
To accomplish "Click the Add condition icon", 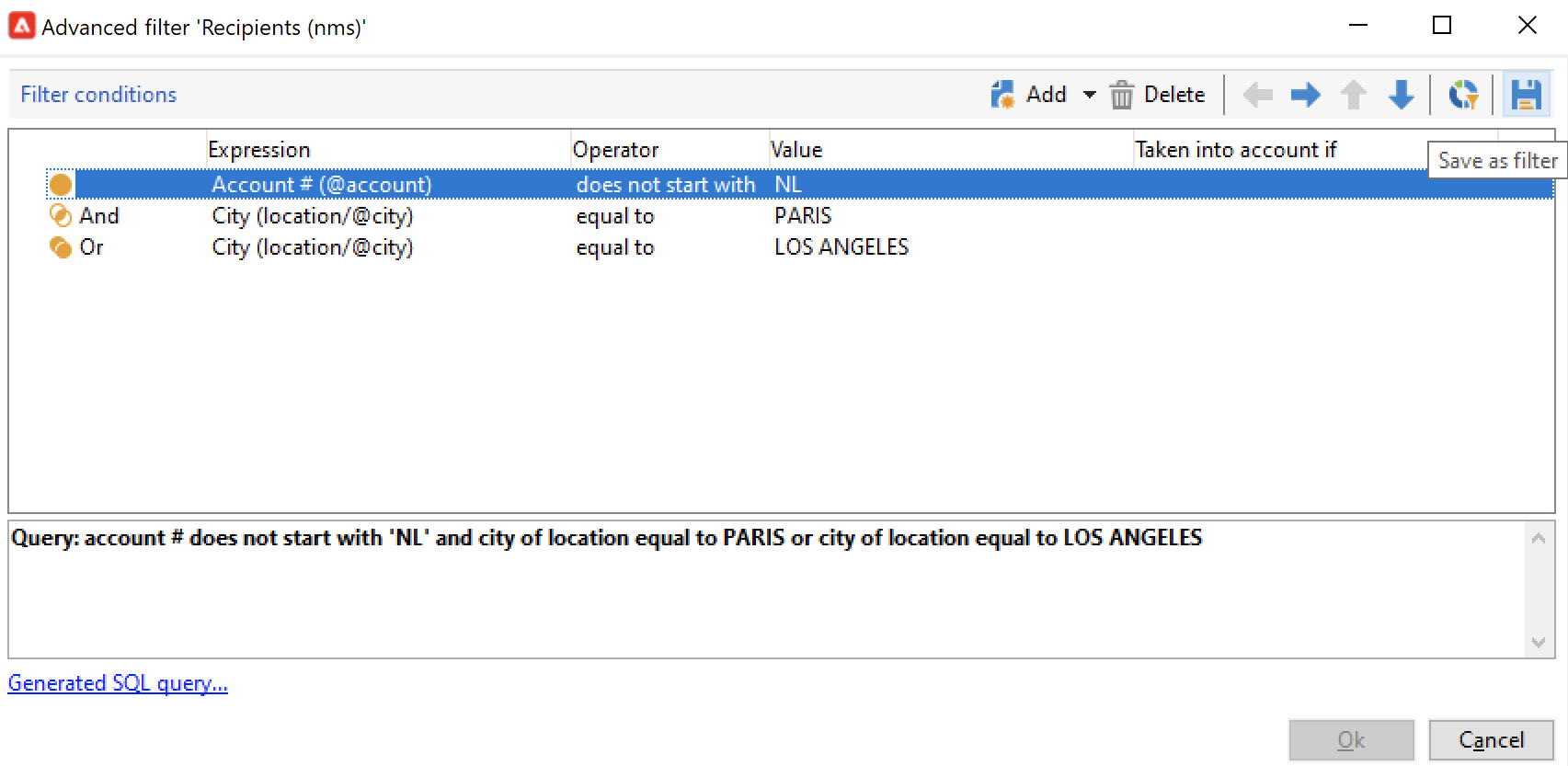I will point(1002,95).
